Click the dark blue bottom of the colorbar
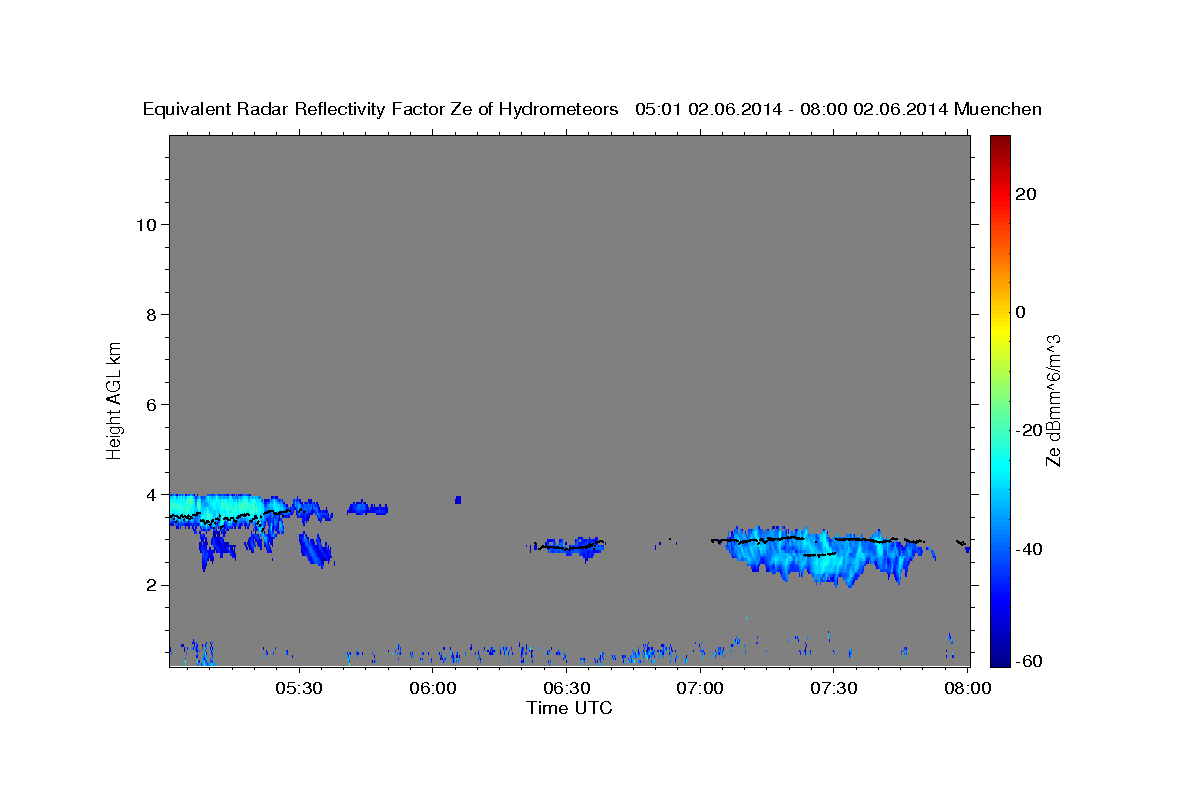The width and height of the screenshot is (1200, 800). (1000, 658)
